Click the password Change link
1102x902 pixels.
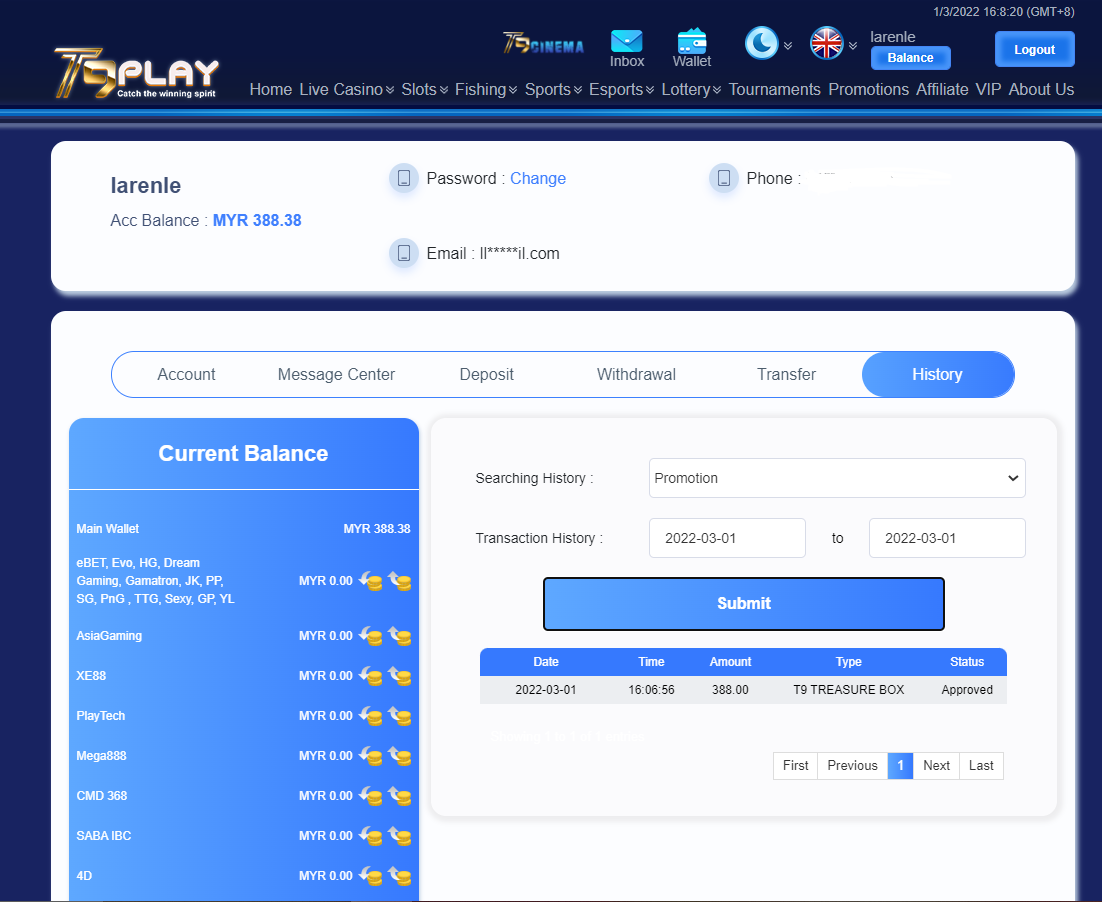[538, 178]
